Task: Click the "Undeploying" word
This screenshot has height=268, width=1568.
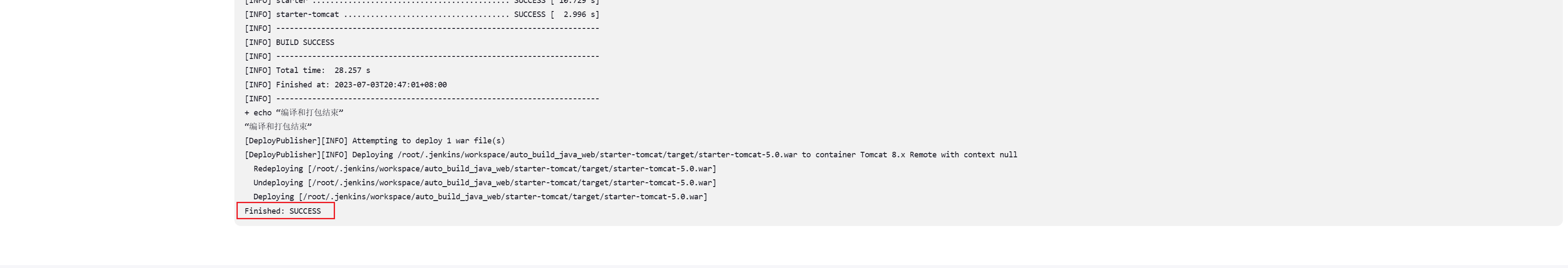Action: tap(278, 183)
